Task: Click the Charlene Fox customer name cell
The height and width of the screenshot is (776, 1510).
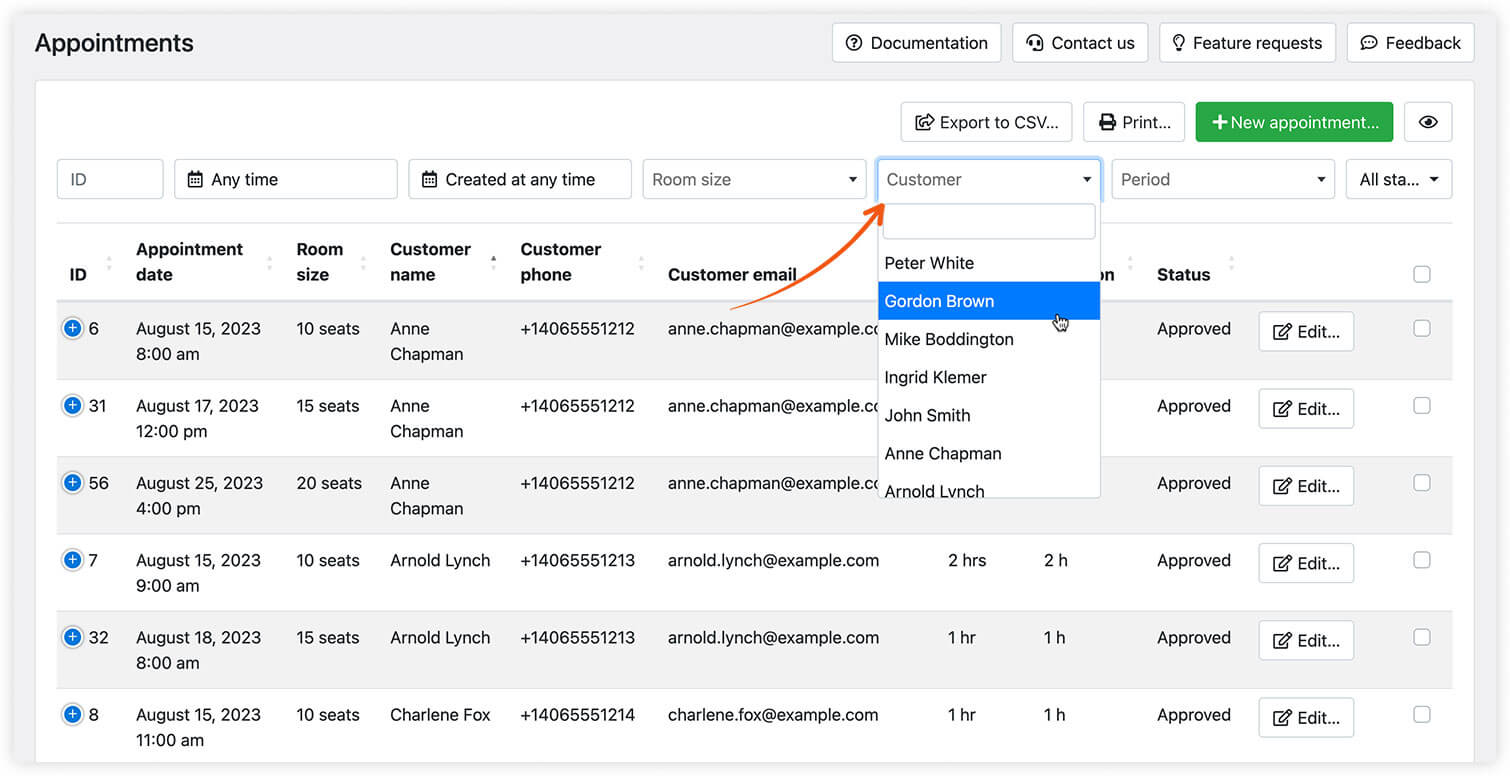Action: [440, 714]
